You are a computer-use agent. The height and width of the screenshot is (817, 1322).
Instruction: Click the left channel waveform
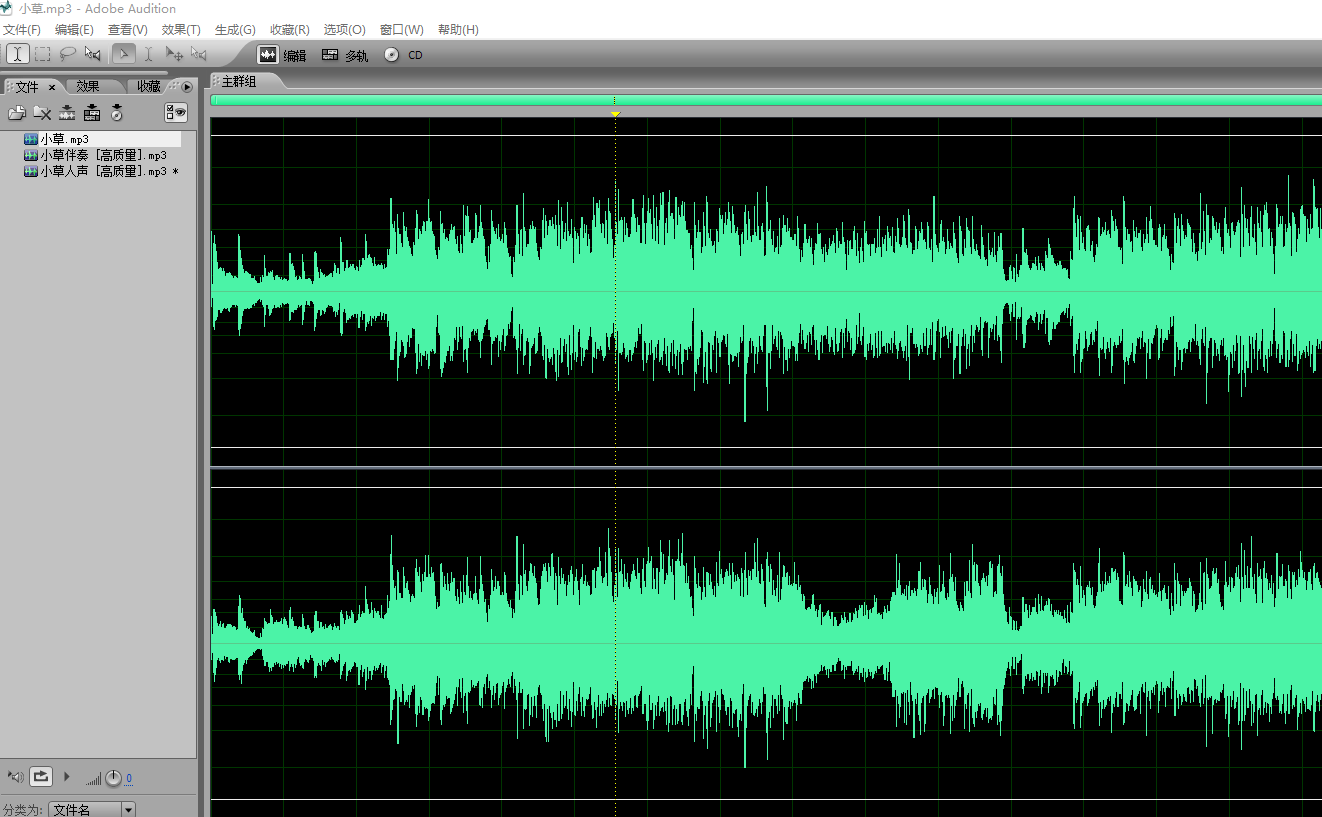tap(766, 292)
